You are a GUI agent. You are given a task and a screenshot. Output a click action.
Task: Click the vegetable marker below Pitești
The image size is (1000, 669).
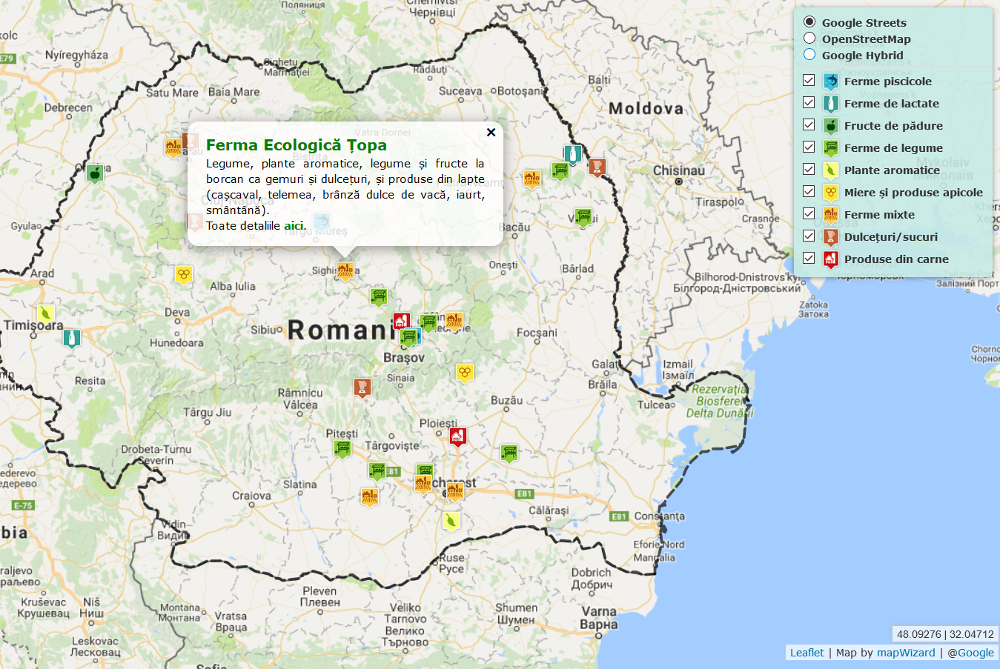pos(342,449)
